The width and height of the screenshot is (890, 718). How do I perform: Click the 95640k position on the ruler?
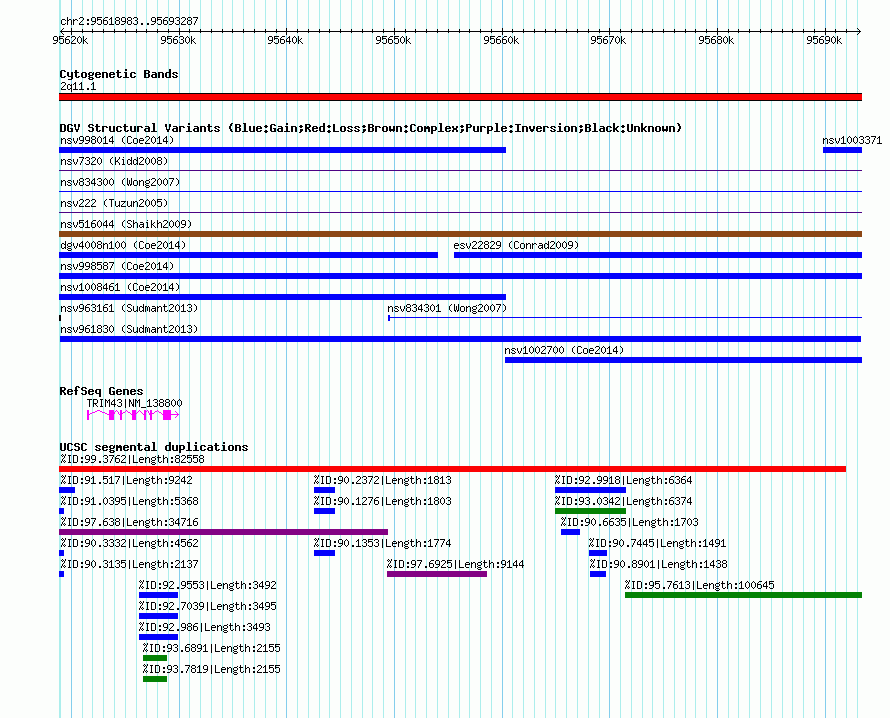click(286, 40)
